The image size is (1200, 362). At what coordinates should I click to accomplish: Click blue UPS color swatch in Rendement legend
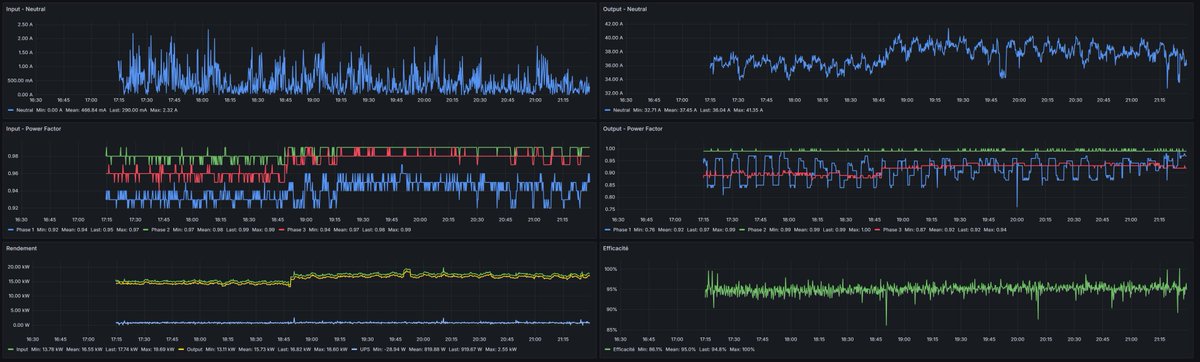[x=354, y=349]
